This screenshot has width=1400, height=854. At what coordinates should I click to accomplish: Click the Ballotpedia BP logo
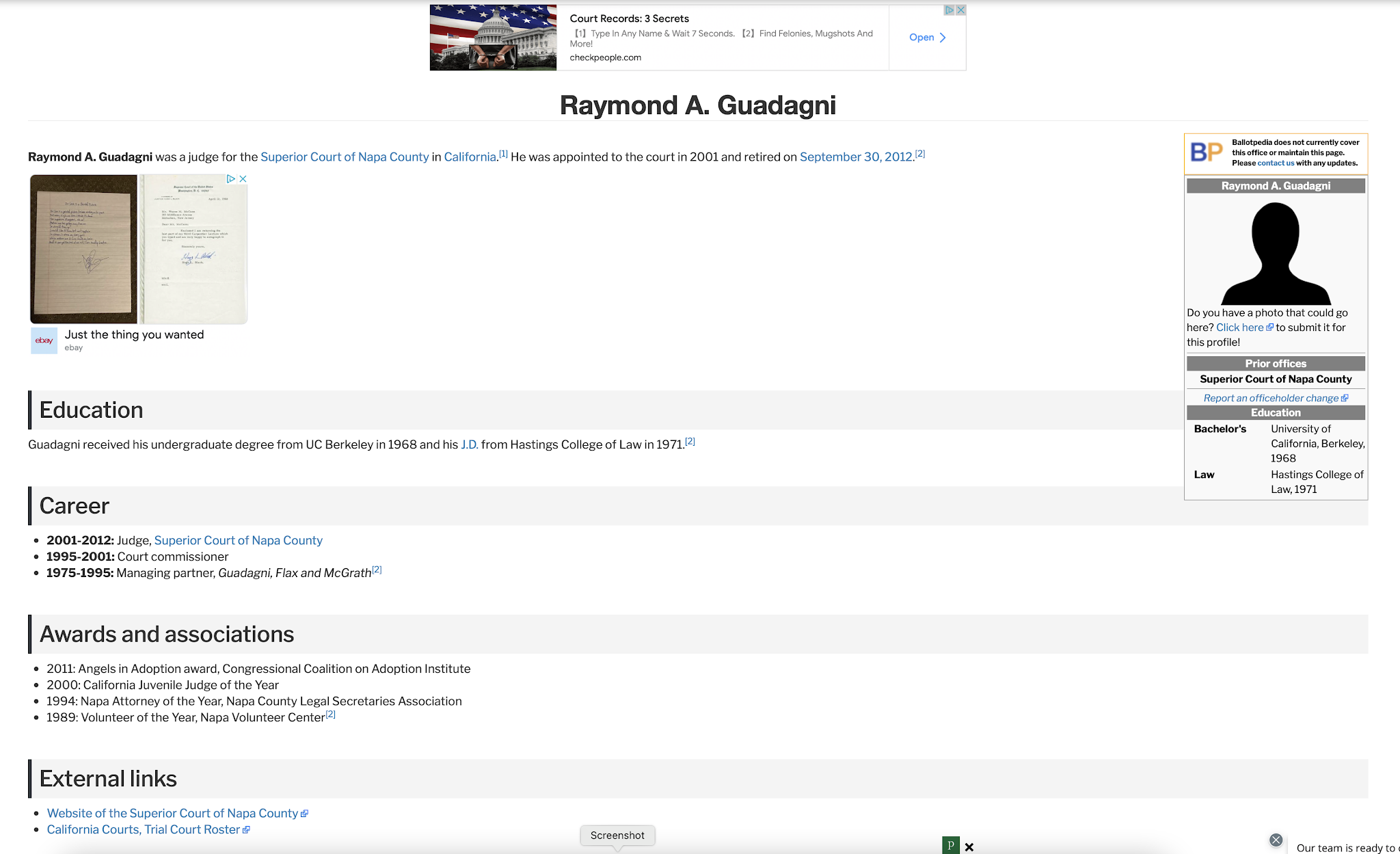[1207, 152]
